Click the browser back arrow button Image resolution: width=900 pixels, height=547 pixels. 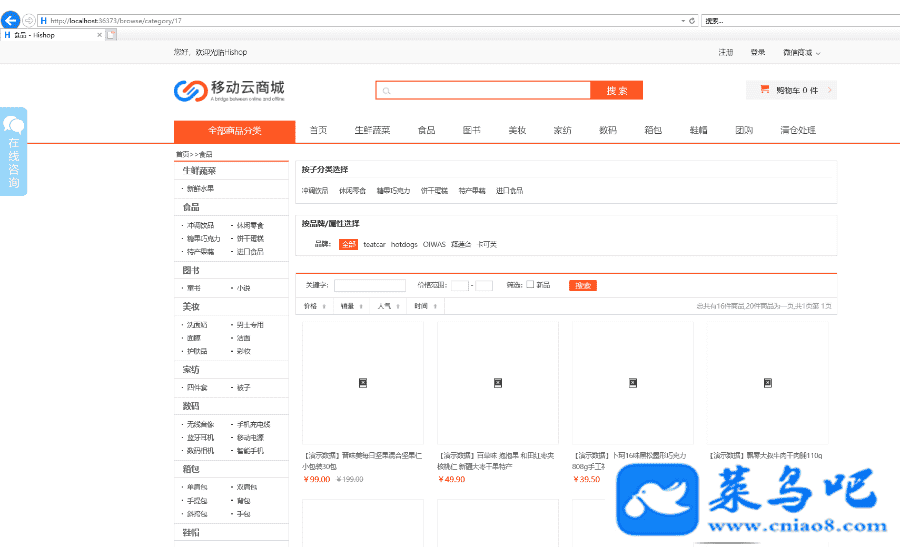[x=10, y=20]
